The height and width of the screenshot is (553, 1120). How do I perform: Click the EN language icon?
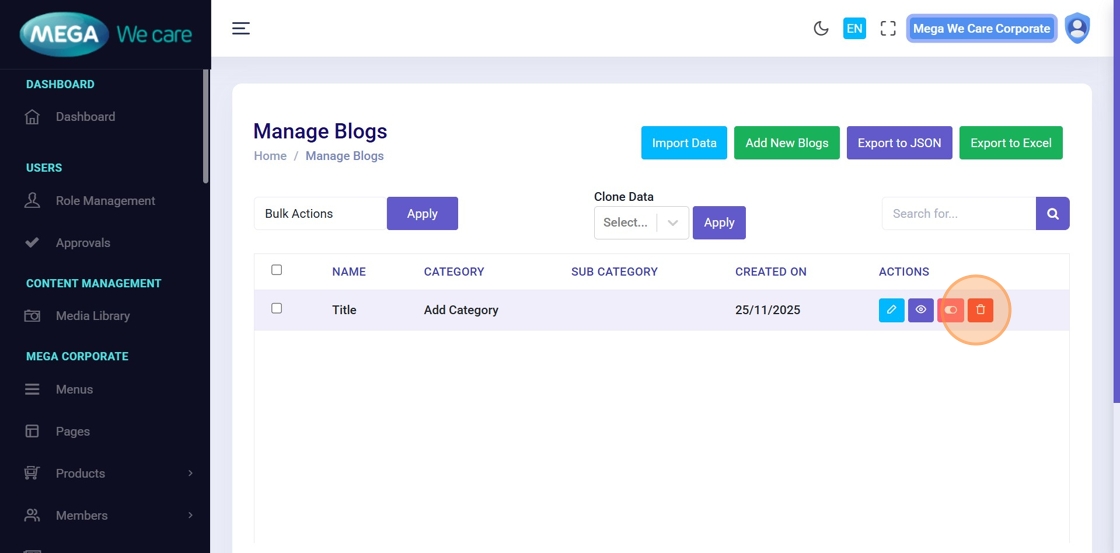pyautogui.click(x=854, y=28)
